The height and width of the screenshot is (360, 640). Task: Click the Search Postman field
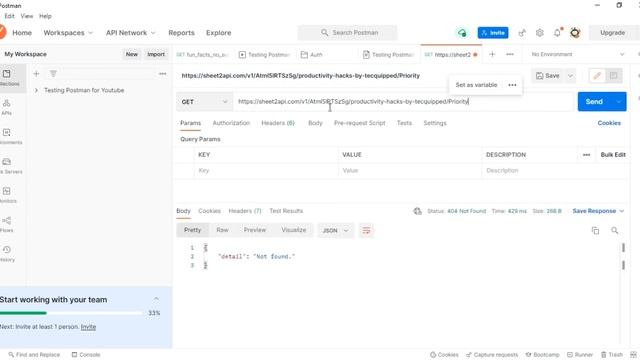tap(347, 33)
